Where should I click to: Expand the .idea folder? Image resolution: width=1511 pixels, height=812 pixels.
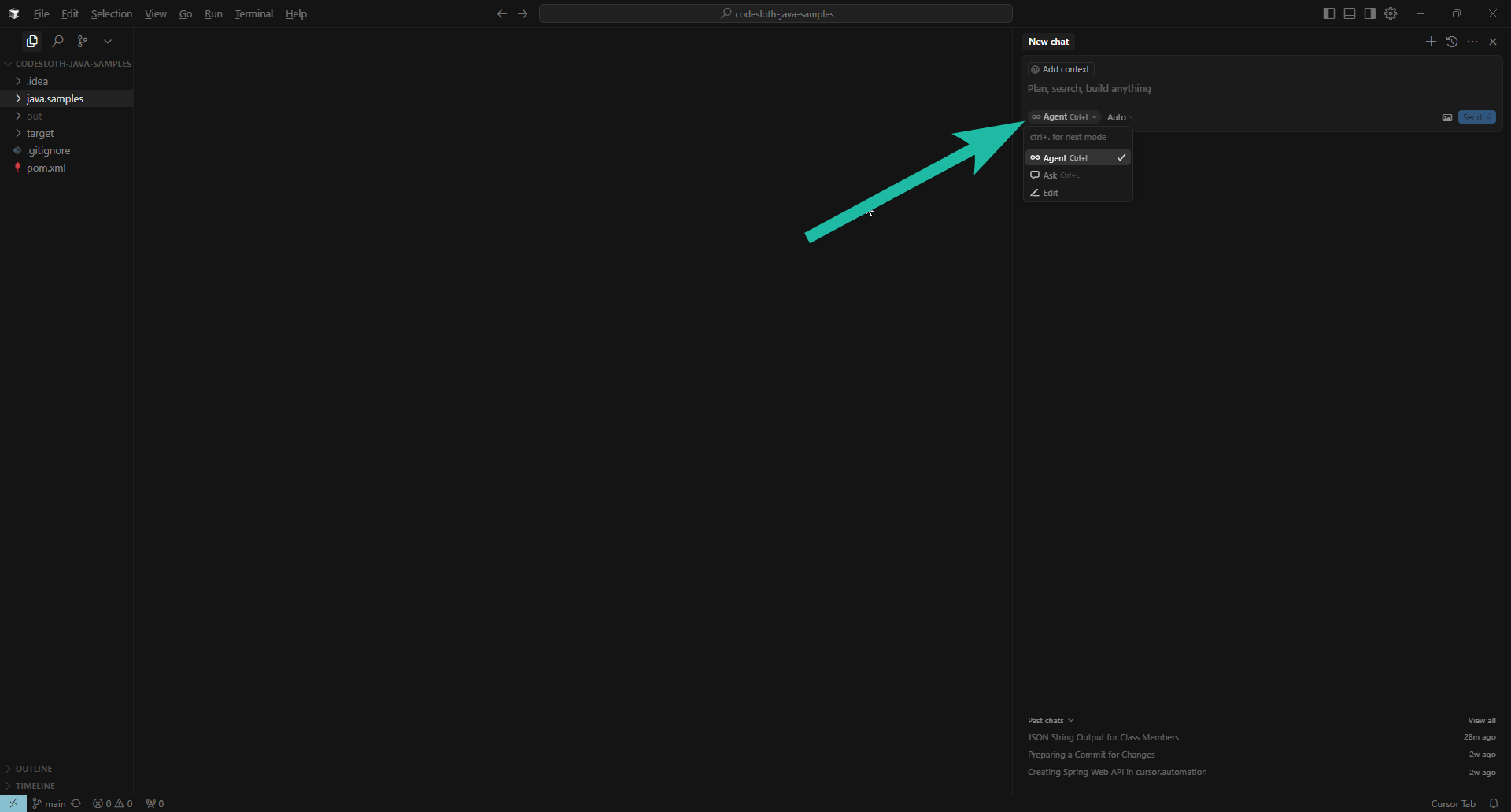(67, 81)
